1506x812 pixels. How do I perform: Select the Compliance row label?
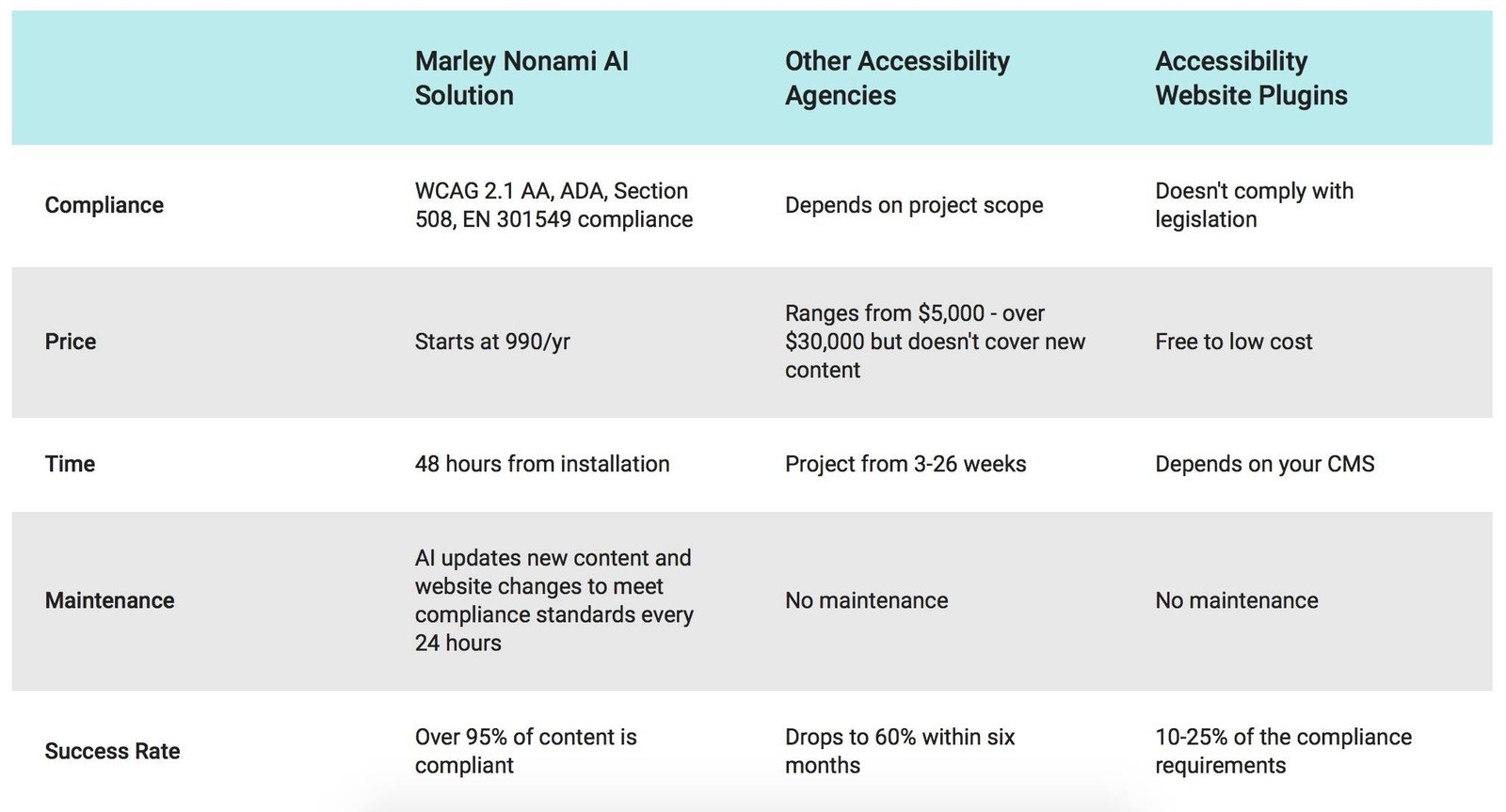[x=104, y=205]
